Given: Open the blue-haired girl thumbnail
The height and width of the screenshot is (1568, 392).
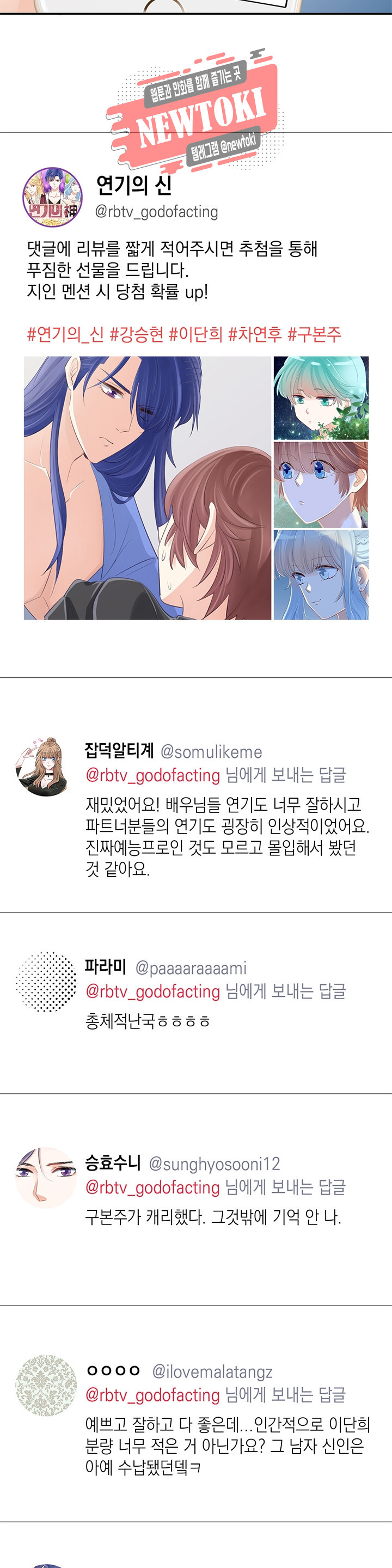Looking at the screenshot, I should pyautogui.click(x=321, y=575).
